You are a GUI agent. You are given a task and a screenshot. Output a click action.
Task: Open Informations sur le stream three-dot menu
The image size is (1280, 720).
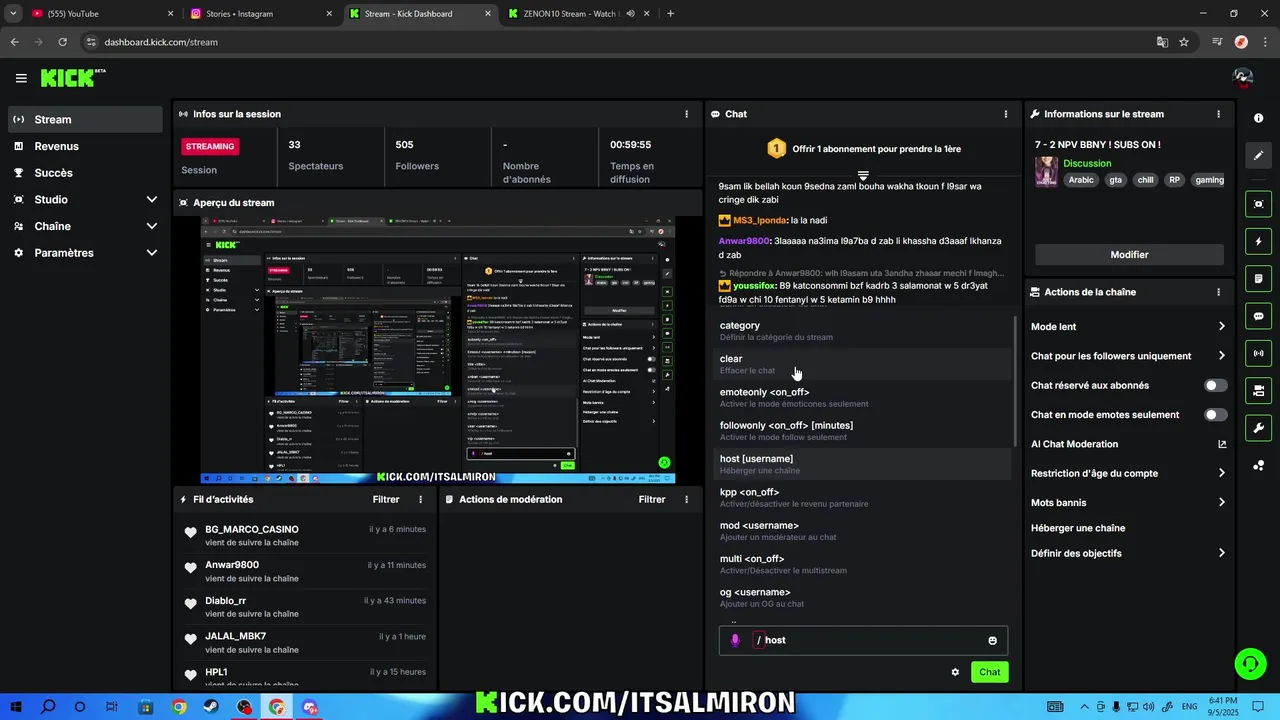(1218, 114)
